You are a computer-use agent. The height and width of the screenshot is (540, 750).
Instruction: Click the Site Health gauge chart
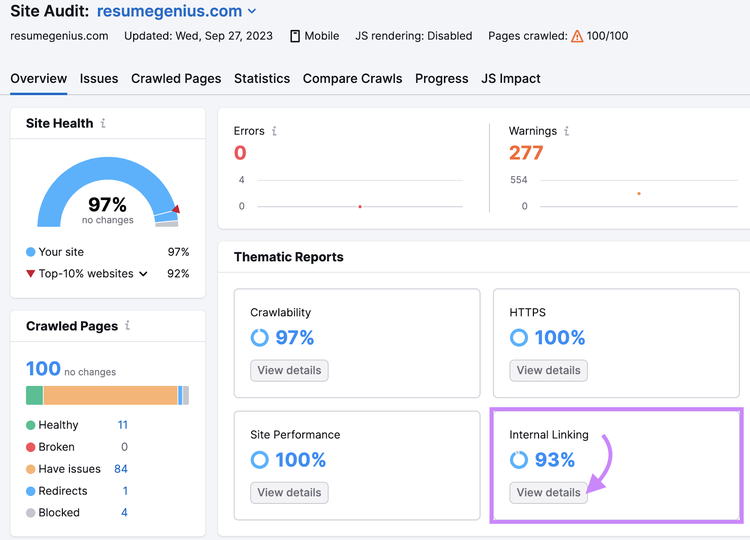(108, 192)
